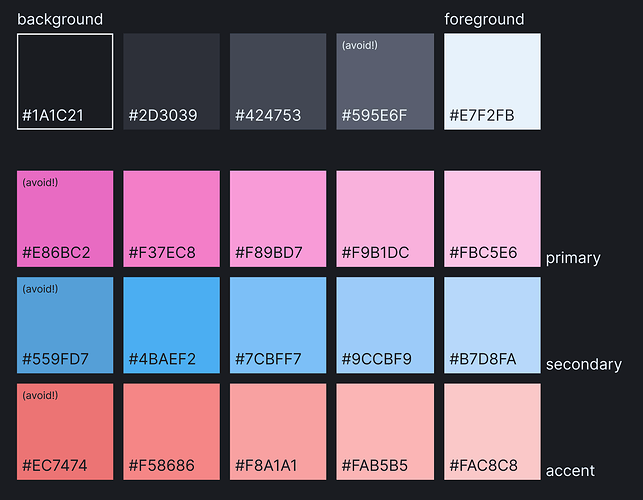Image resolution: width=643 pixels, height=500 pixels.
Task: Click the #E86BC2 primary pink swatch
Action: [65, 218]
